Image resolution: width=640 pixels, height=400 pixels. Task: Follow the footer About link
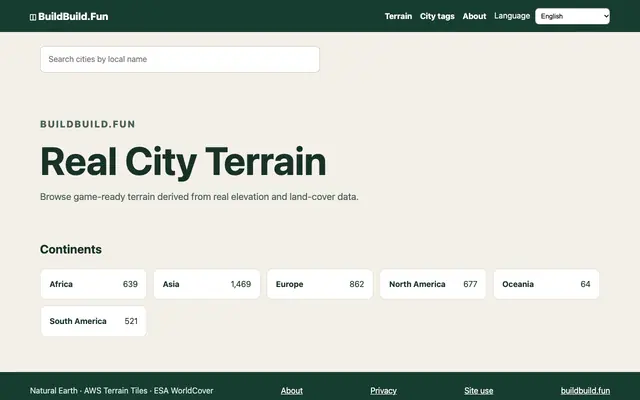tap(291, 391)
